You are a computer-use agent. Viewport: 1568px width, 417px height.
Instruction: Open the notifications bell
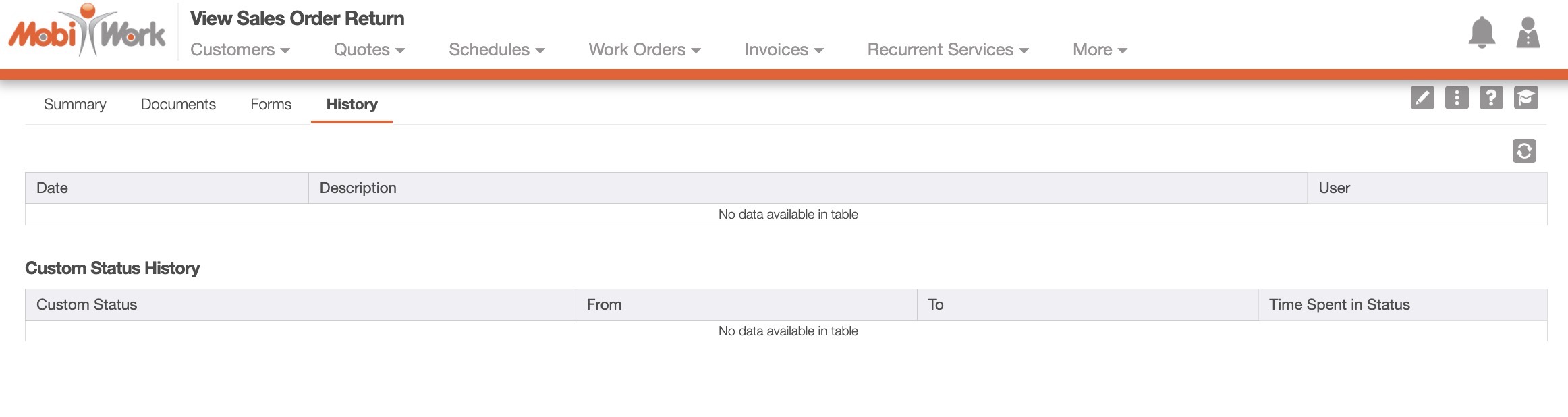click(1482, 32)
